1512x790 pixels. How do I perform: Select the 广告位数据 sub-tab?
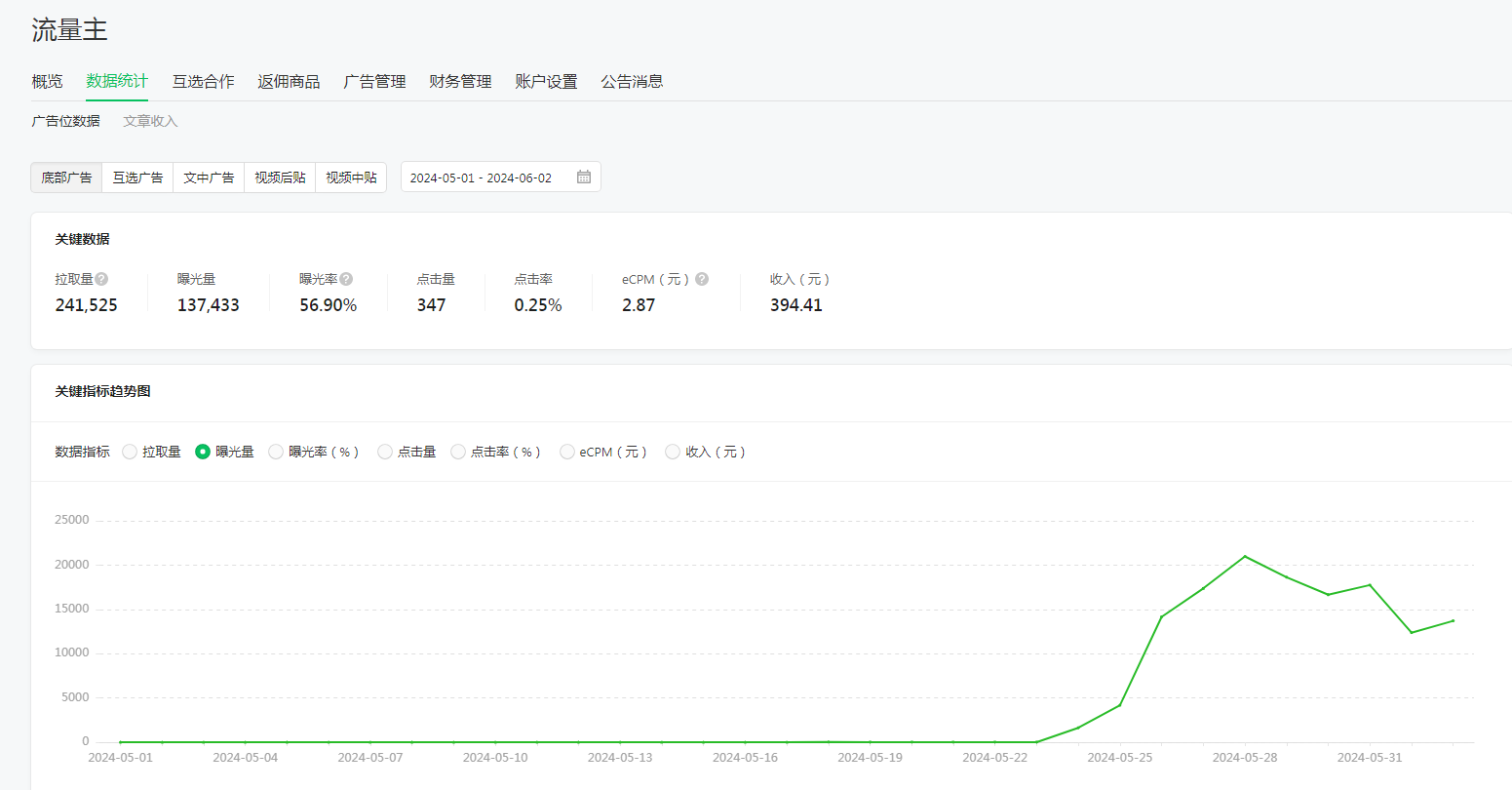pos(65,121)
